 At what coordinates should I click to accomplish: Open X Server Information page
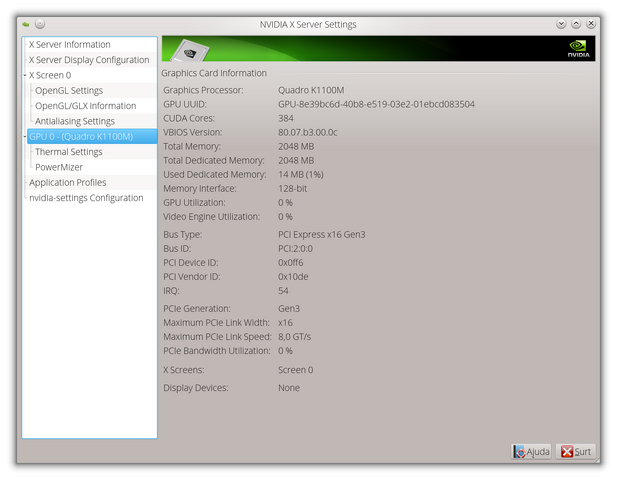pos(70,44)
